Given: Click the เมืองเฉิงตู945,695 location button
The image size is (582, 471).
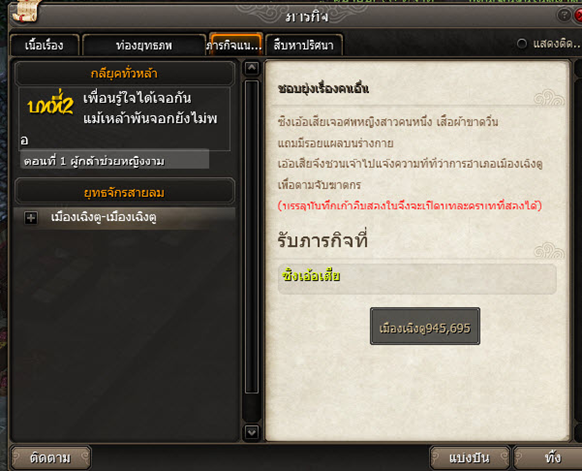Looking at the screenshot, I should (x=425, y=326).
